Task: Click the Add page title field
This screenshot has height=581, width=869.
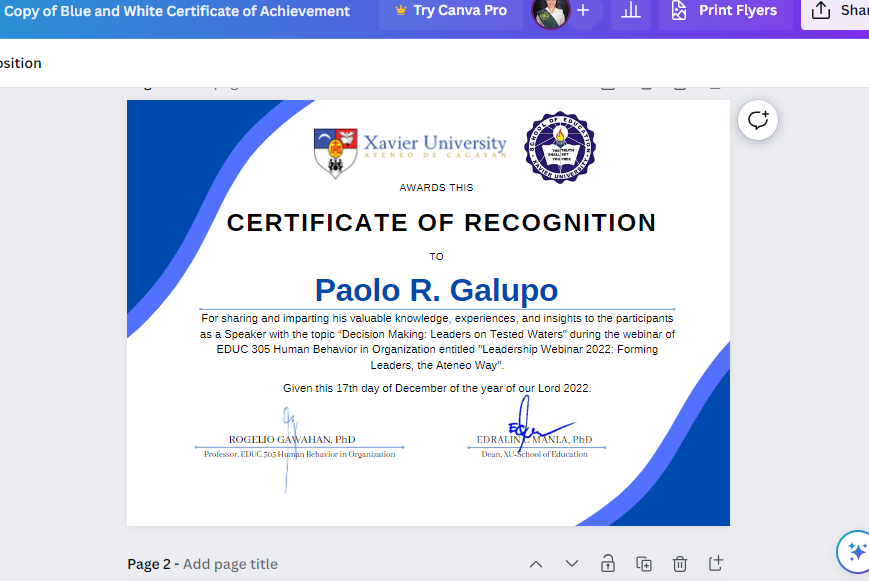Action: pyautogui.click(x=230, y=564)
